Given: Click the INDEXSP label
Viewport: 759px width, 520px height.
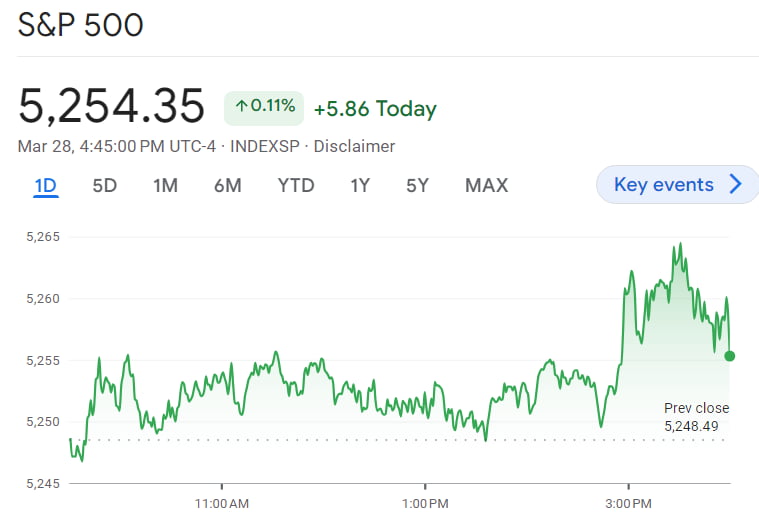Looking at the screenshot, I should tap(265, 146).
